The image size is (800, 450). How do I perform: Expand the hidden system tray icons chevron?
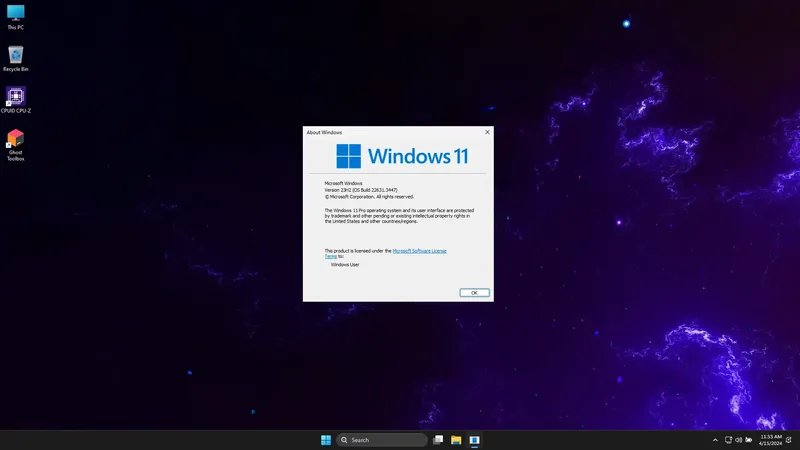pyautogui.click(x=715, y=440)
